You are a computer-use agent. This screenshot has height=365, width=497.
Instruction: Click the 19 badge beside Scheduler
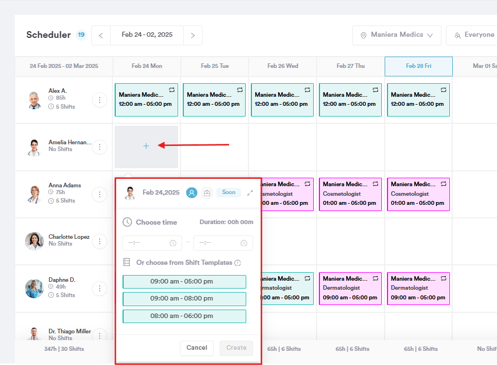point(81,35)
